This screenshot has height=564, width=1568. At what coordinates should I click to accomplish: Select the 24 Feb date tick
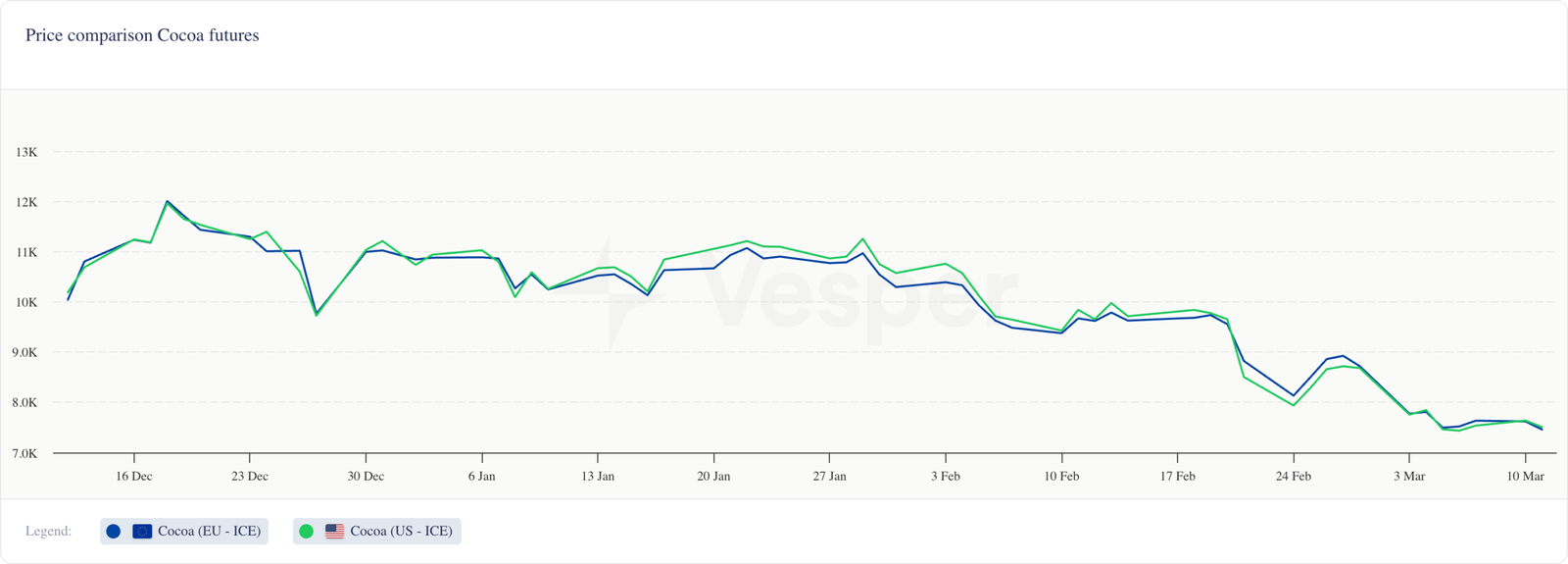(x=1294, y=477)
